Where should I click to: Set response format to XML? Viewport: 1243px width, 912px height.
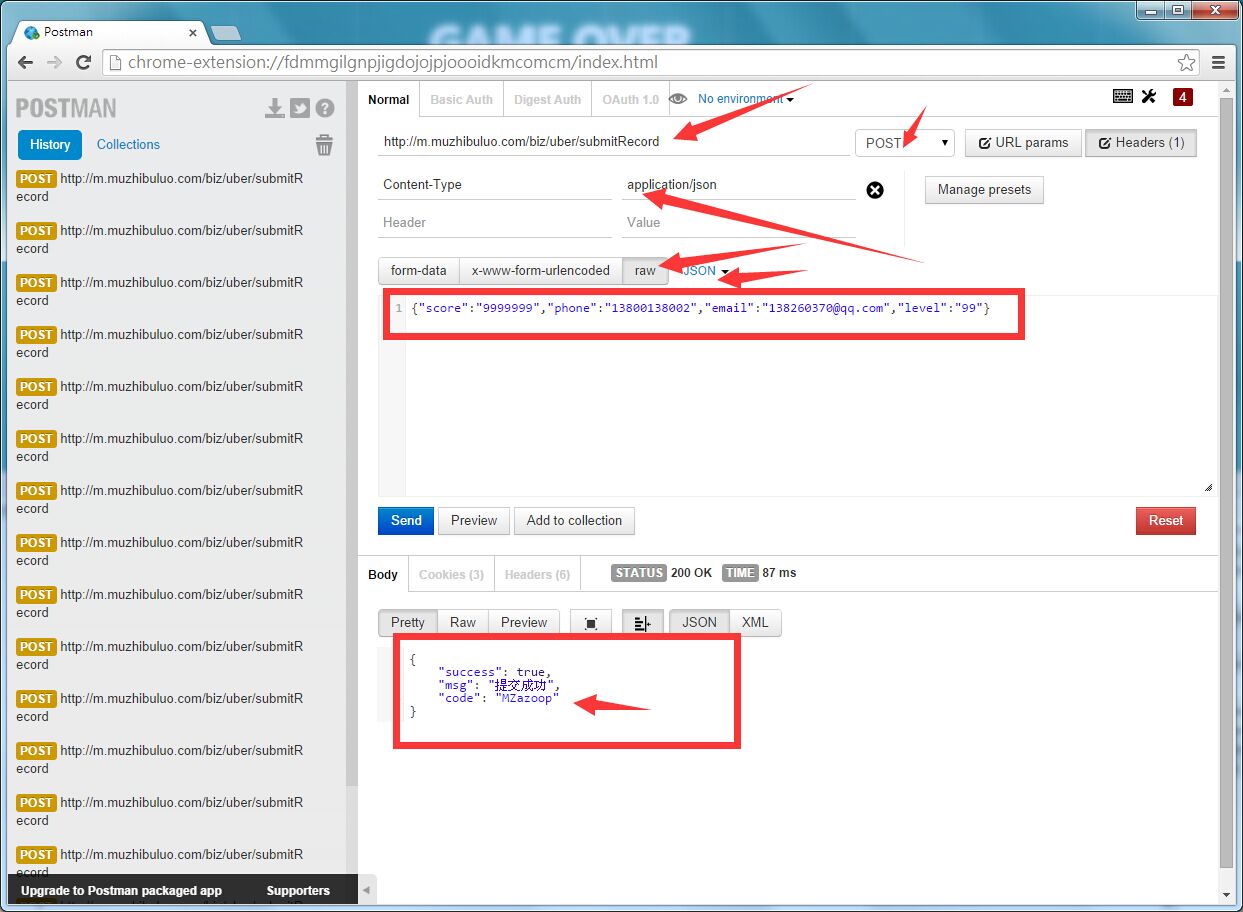pos(755,623)
